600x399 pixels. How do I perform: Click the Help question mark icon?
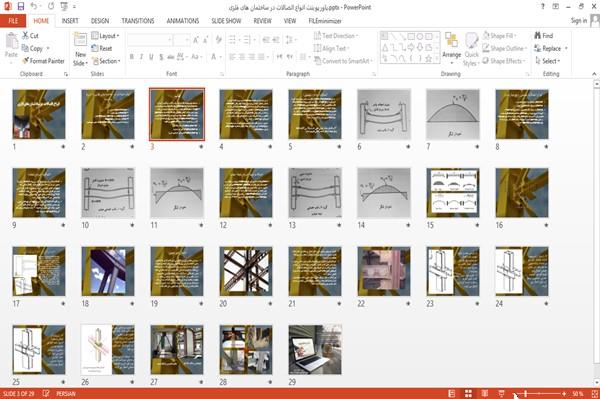[543, 7]
